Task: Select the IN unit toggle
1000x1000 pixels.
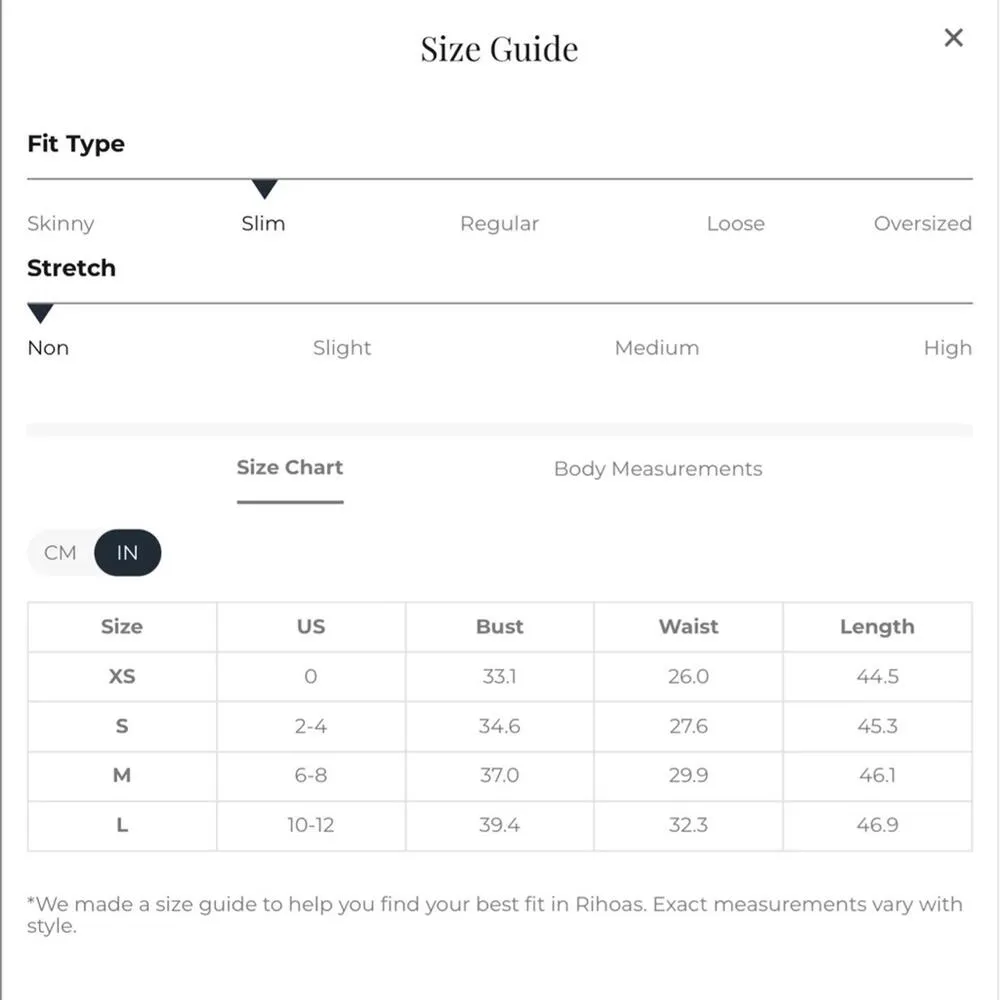Action: (127, 552)
